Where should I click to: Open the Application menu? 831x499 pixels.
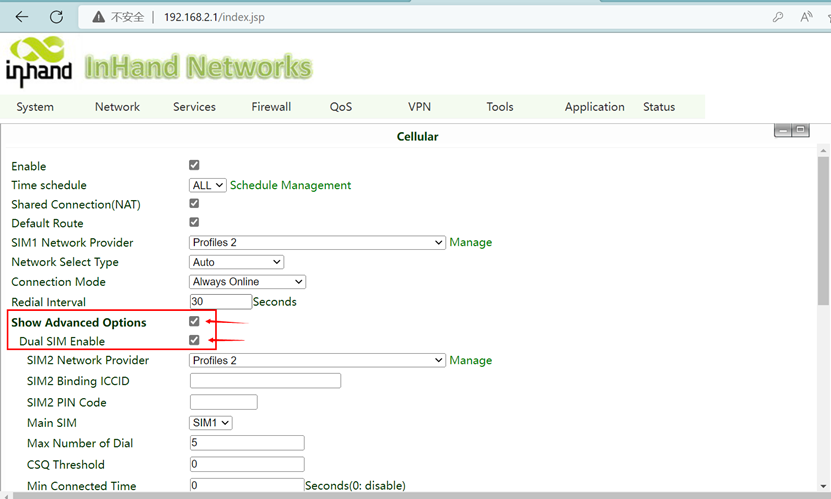coord(595,107)
